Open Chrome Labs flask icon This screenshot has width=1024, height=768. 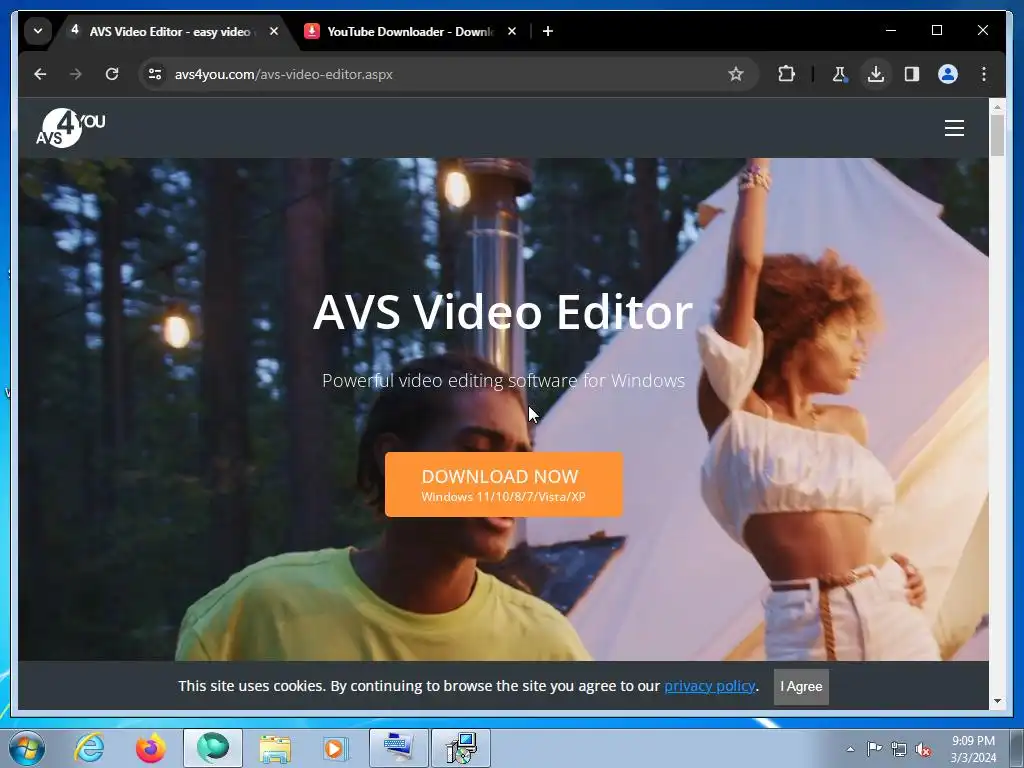[x=840, y=74]
